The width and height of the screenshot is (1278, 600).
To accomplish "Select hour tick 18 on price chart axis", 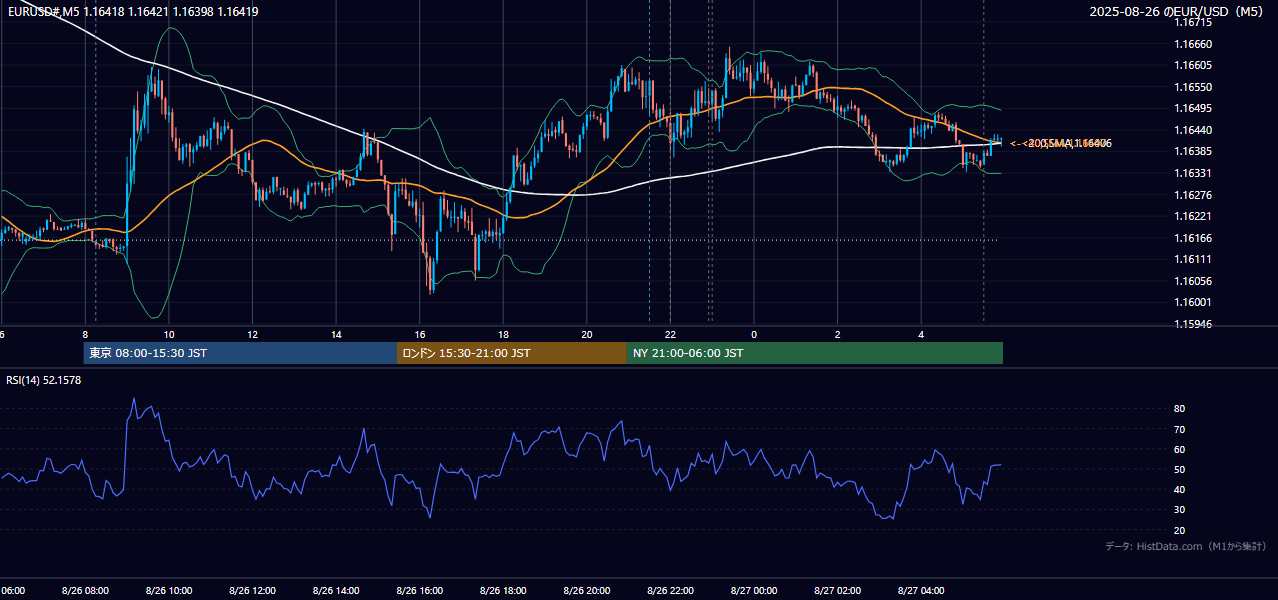I will pyautogui.click(x=503, y=334).
